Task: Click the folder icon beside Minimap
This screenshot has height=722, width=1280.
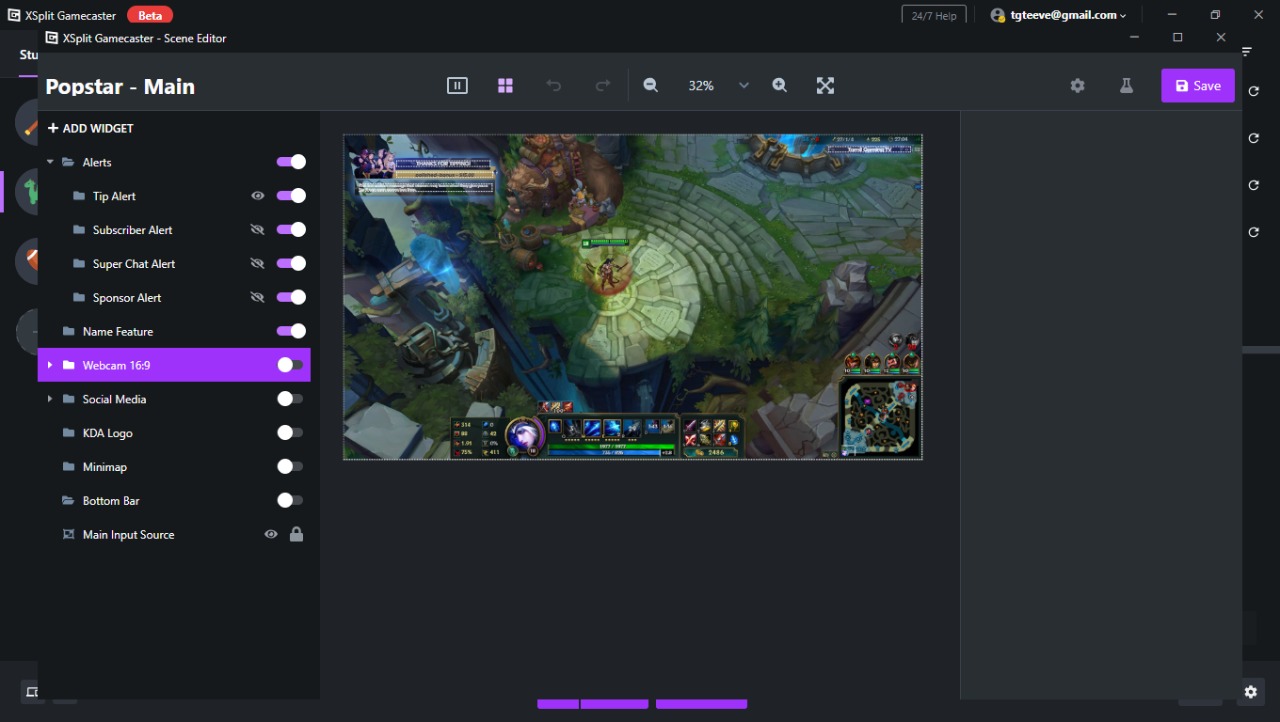Action: [68, 467]
